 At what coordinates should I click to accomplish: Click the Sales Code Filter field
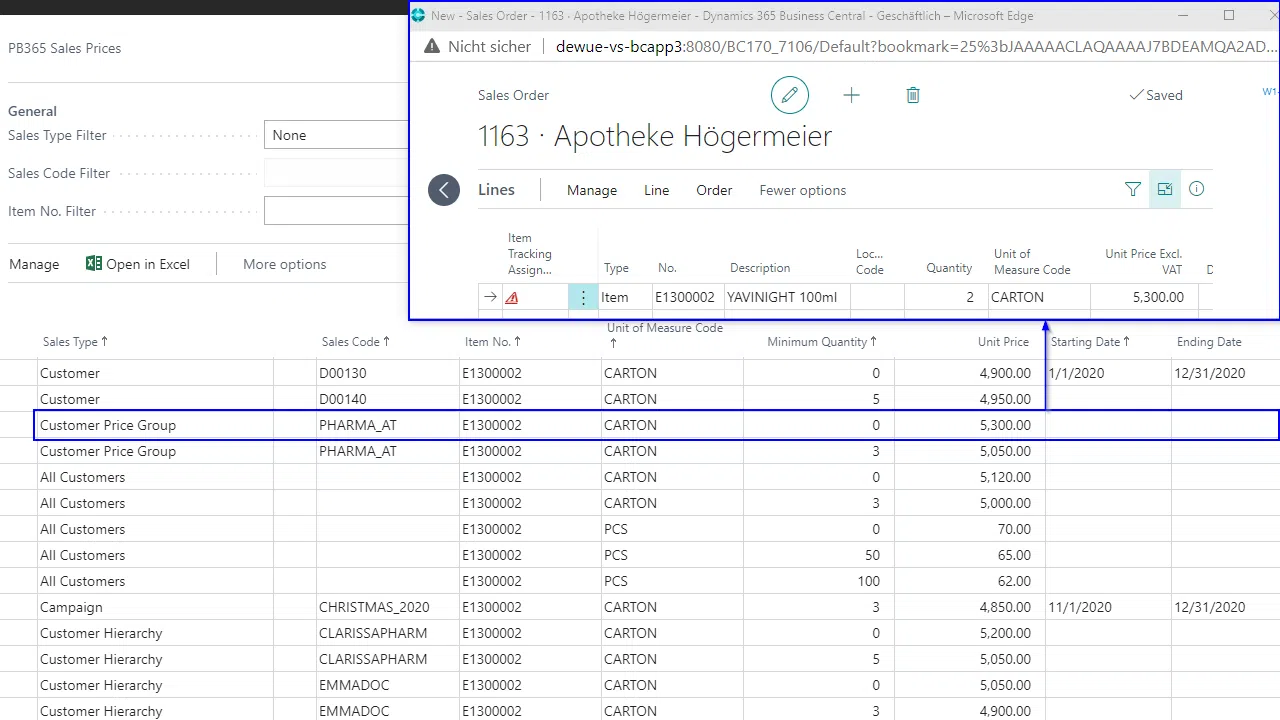click(x=336, y=173)
